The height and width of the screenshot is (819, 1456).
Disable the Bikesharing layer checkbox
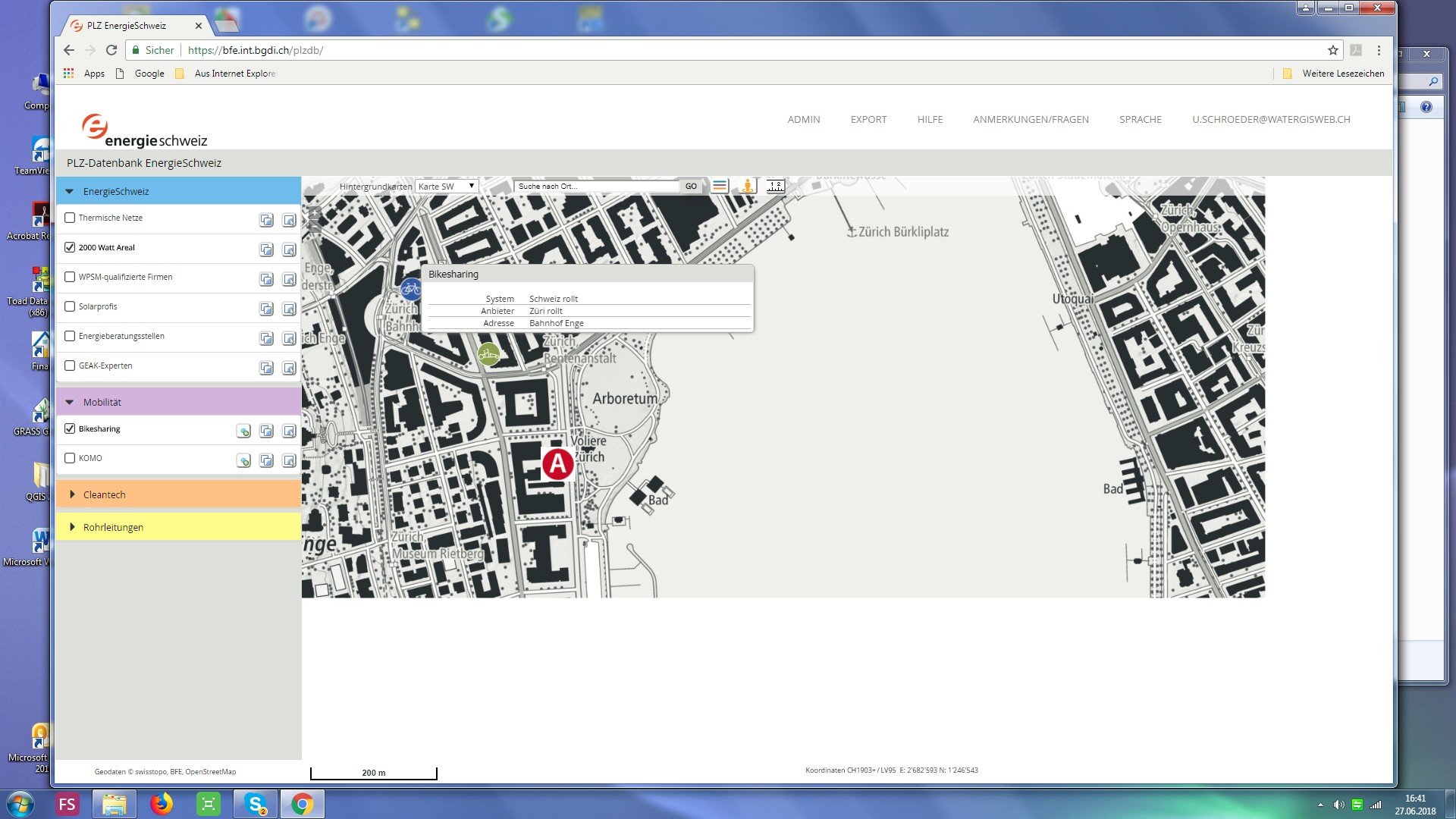click(70, 428)
